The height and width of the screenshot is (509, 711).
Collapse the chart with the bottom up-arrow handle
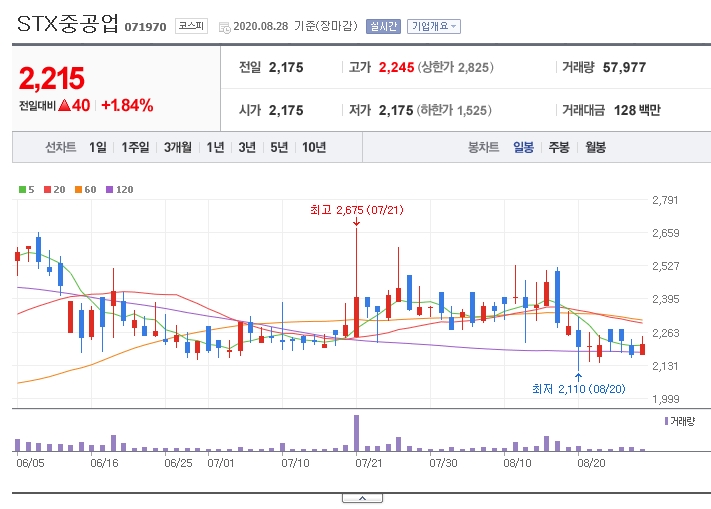tap(362, 498)
